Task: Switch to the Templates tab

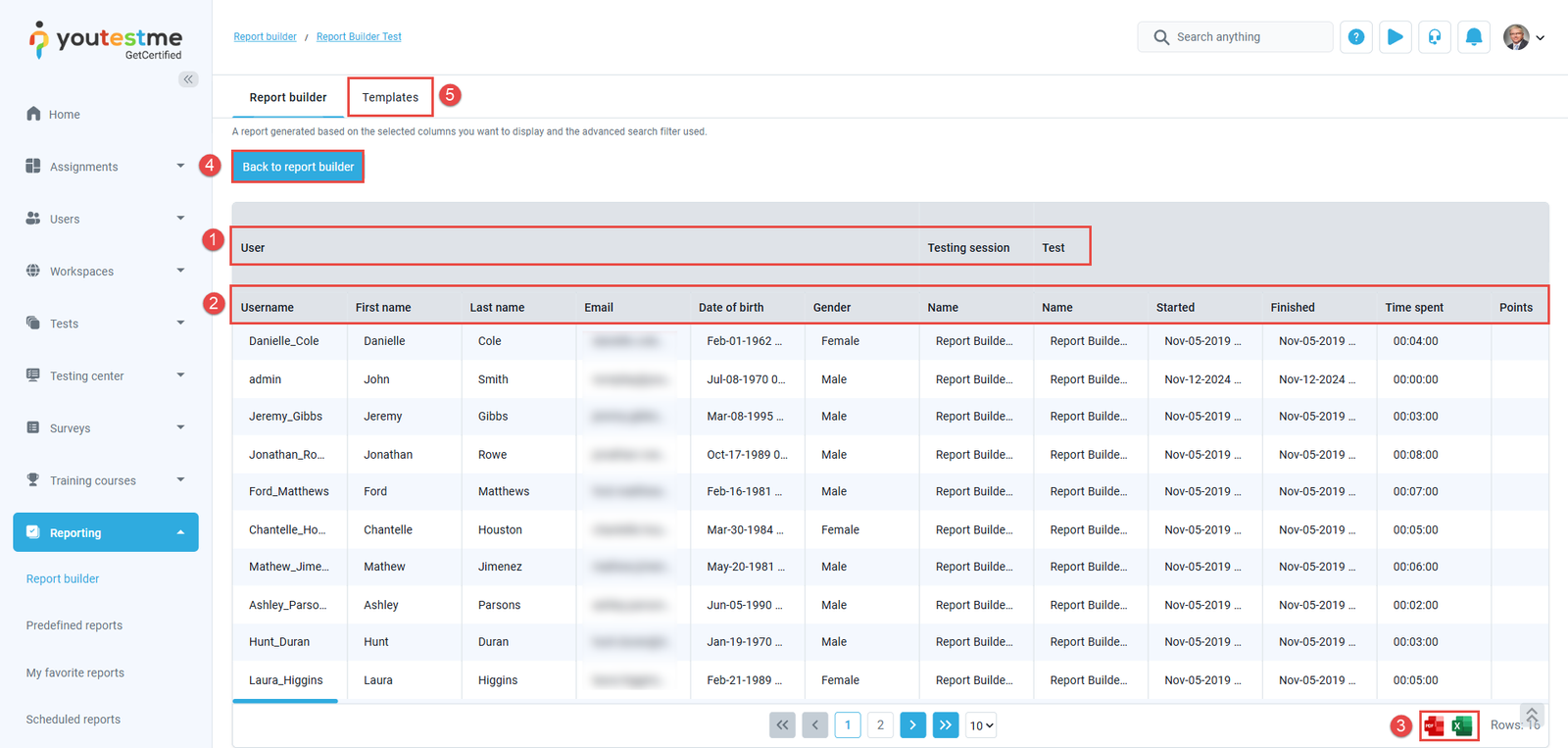Action: pyautogui.click(x=390, y=97)
